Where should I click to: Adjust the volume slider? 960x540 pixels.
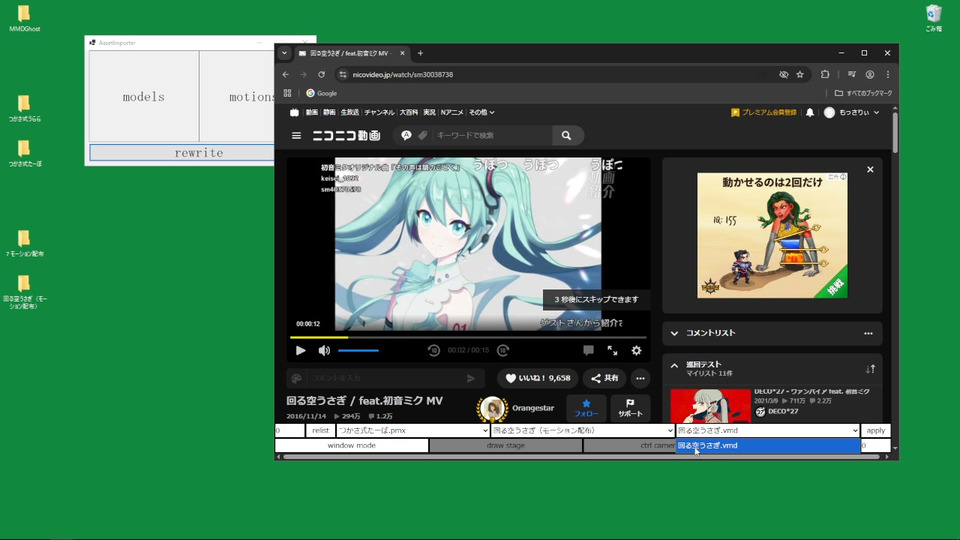pyautogui.click(x=359, y=350)
